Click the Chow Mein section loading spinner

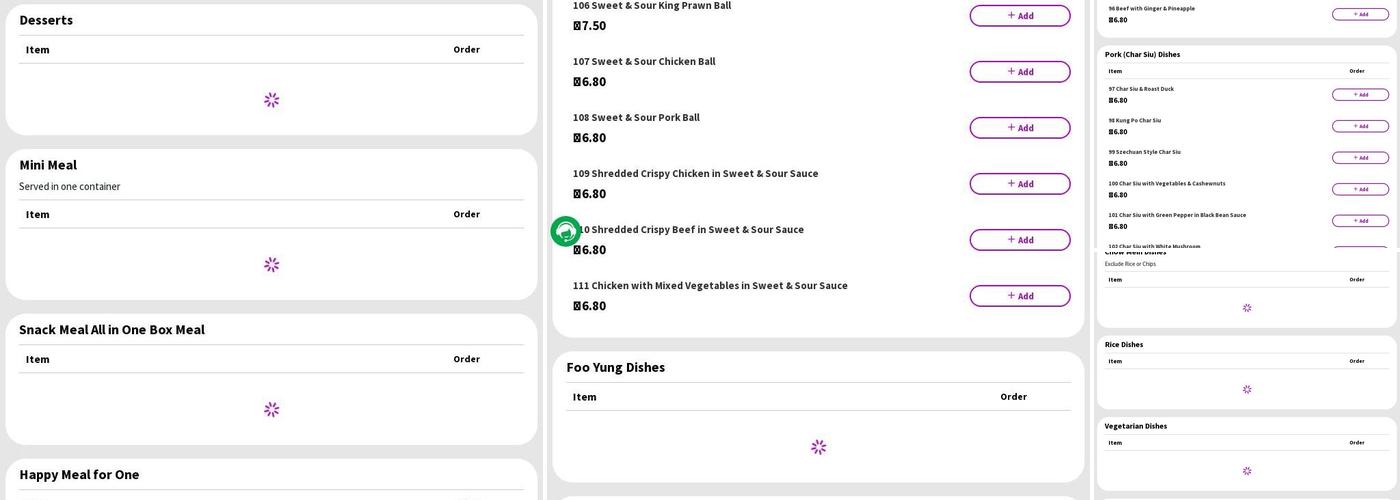1247,308
